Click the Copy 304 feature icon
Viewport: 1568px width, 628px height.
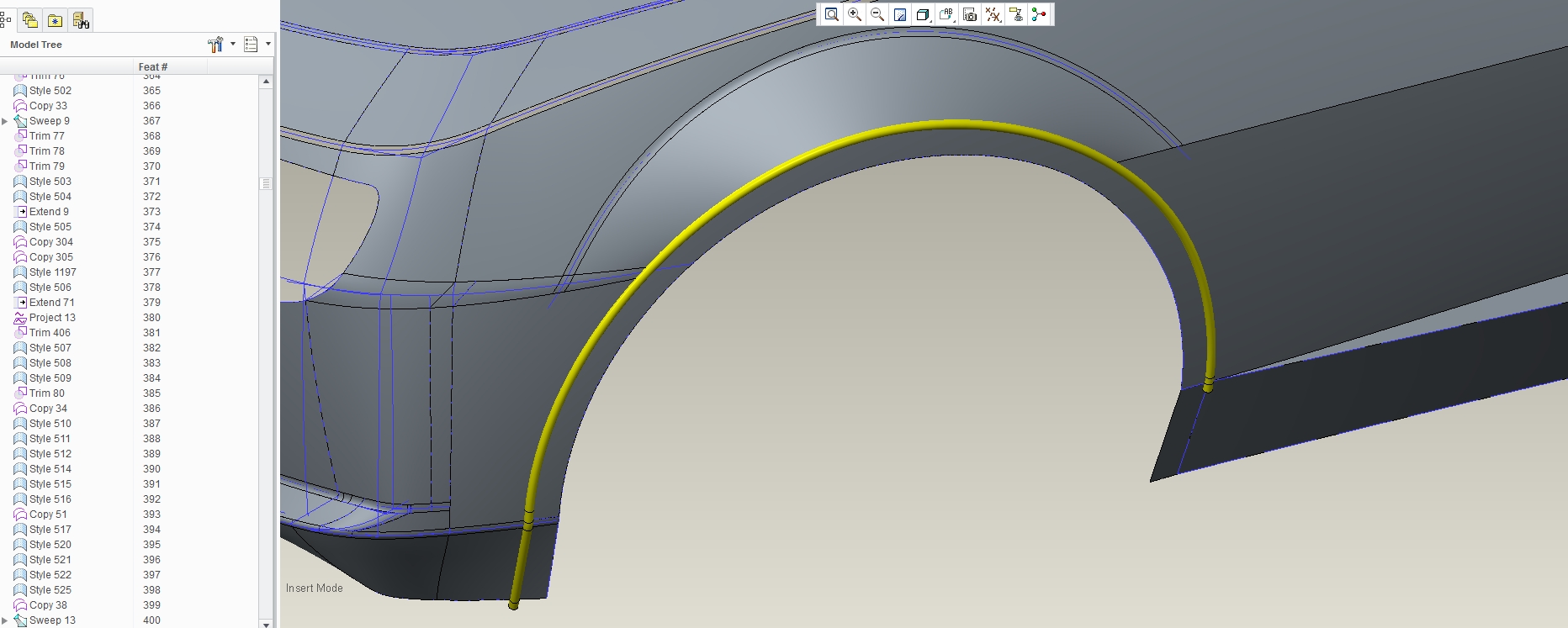(x=20, y=242)
